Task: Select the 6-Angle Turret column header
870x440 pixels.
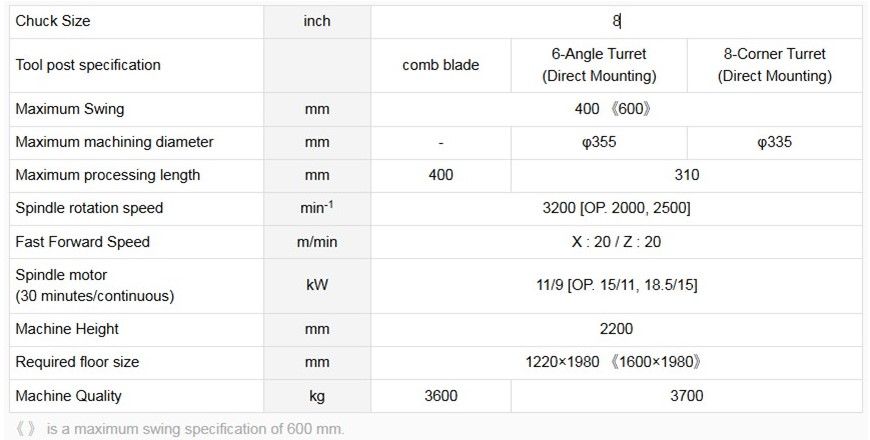Action: 599,65
